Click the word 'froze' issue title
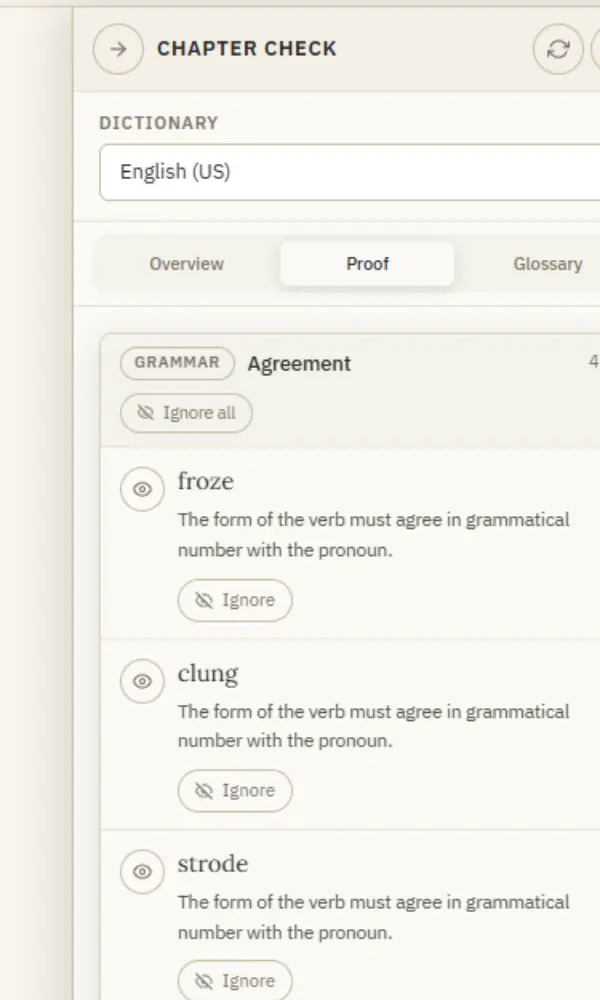This screenshot has height=1000, width=600. [205, 481]
